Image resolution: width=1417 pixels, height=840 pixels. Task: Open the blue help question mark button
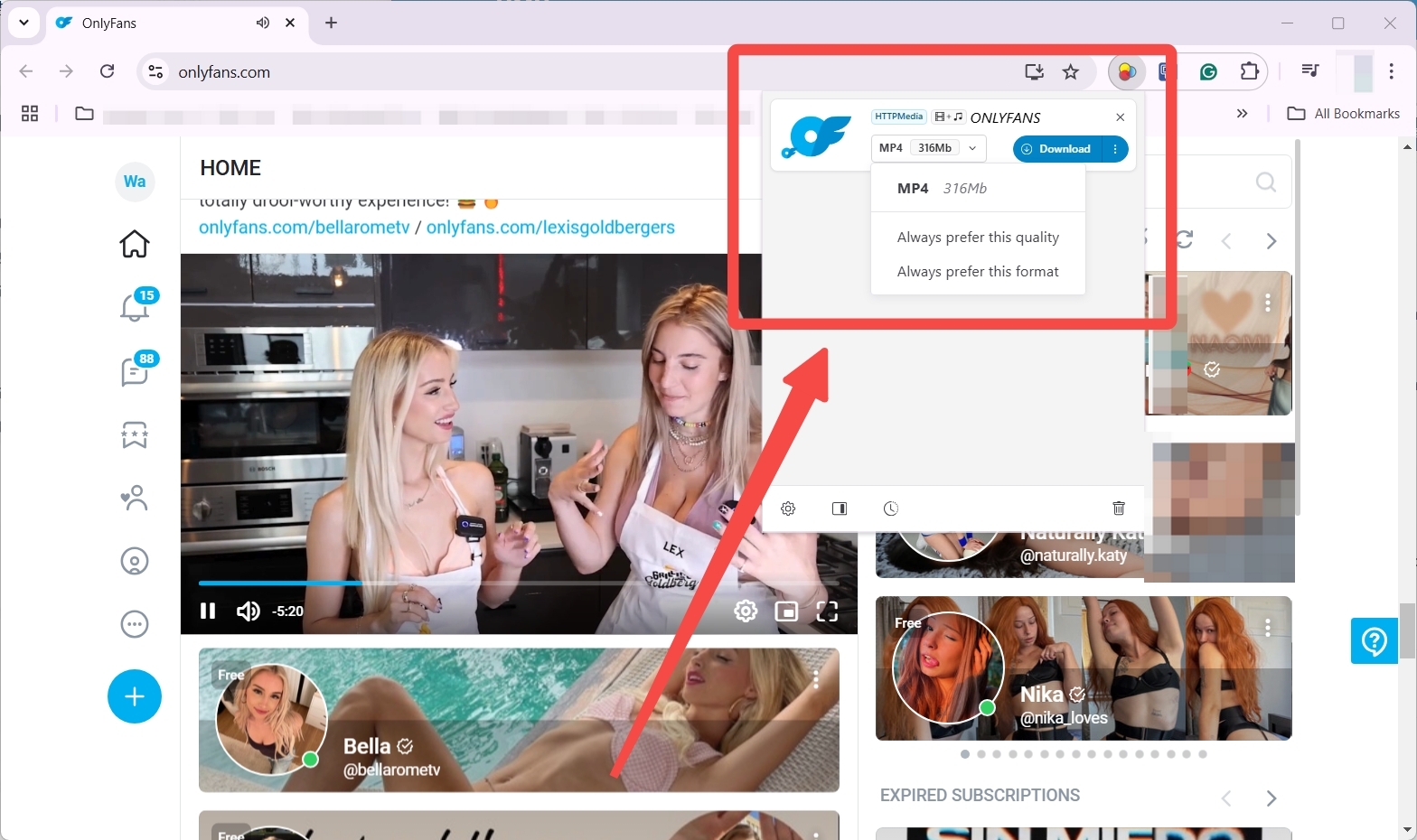1375,641
